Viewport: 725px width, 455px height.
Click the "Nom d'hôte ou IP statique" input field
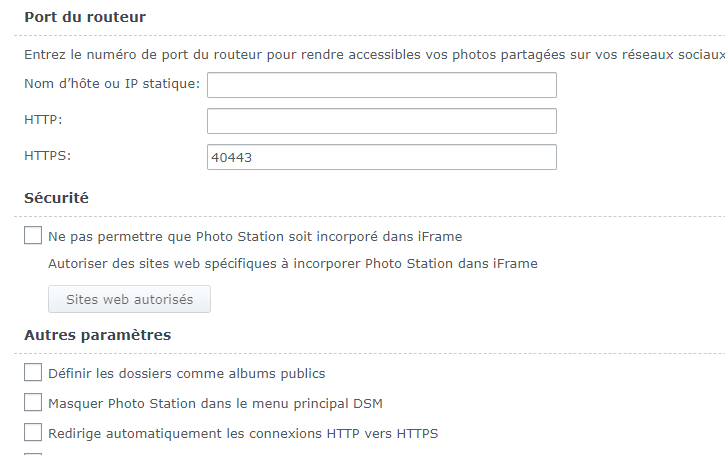point(381,85)
